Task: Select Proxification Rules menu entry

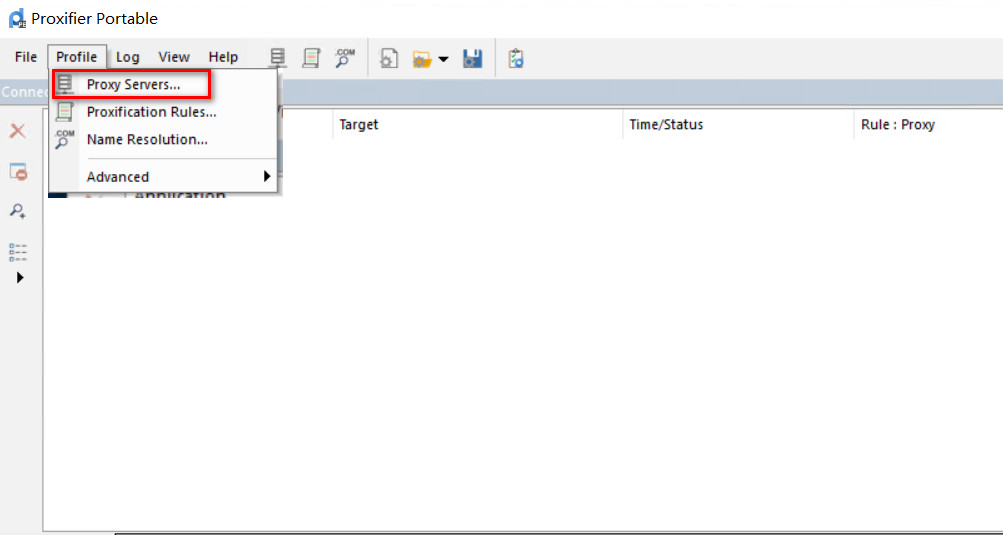Action: tap(151, 112)
